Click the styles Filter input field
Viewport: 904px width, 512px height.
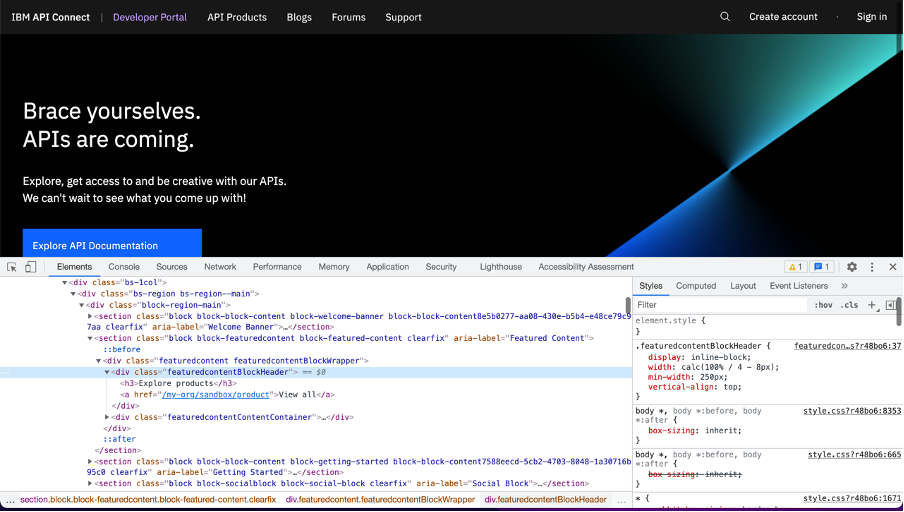click(x=720, y=305)
